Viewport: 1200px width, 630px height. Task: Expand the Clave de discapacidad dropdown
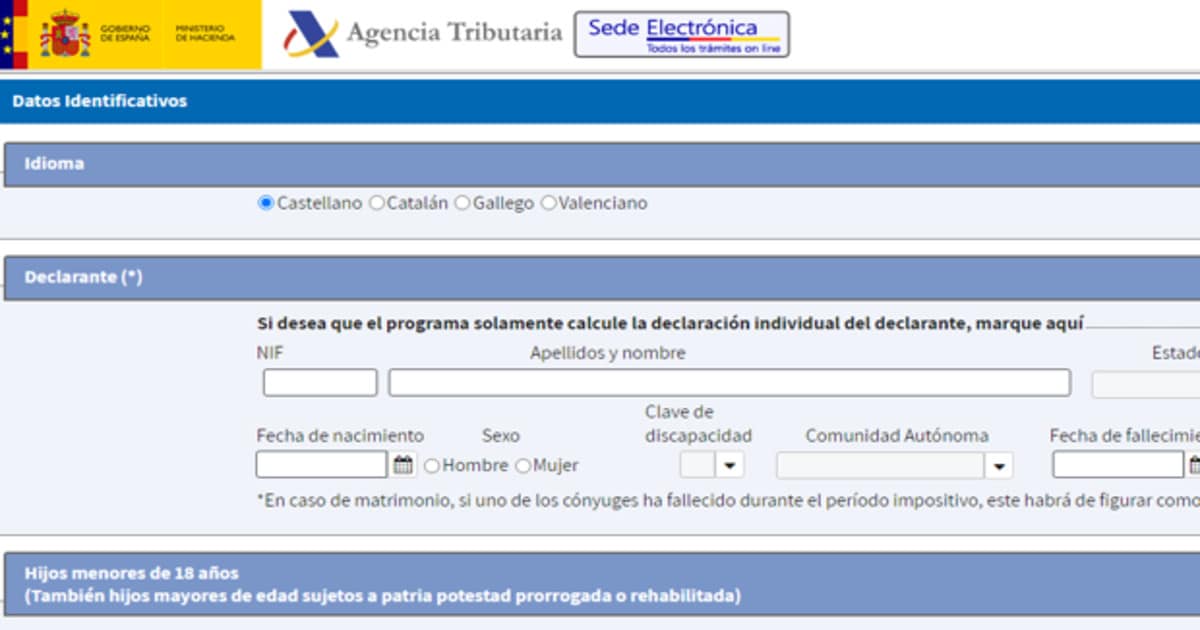[730, 466]
